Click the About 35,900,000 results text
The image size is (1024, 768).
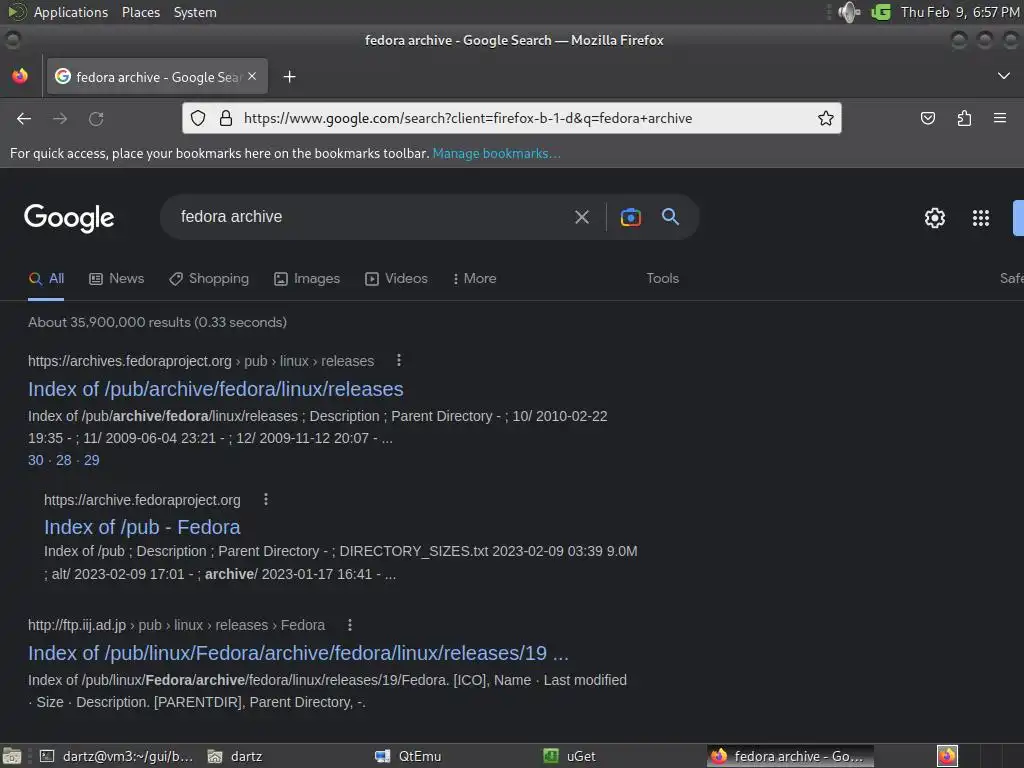click(x=157, y=322)
